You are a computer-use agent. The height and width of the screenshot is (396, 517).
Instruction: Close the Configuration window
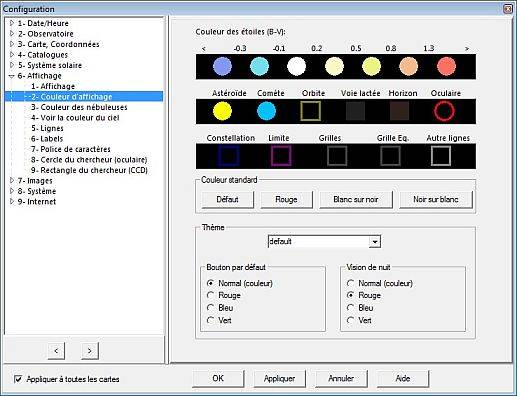508,9
